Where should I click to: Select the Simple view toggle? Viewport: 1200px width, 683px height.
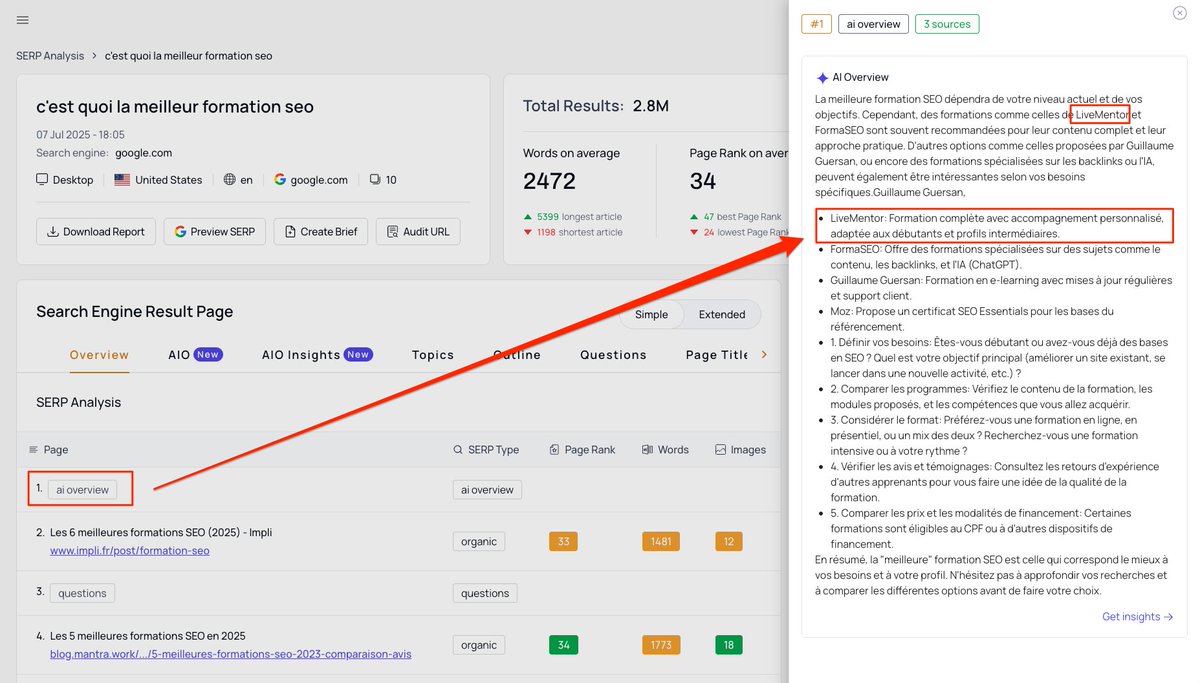coord(651,314)
